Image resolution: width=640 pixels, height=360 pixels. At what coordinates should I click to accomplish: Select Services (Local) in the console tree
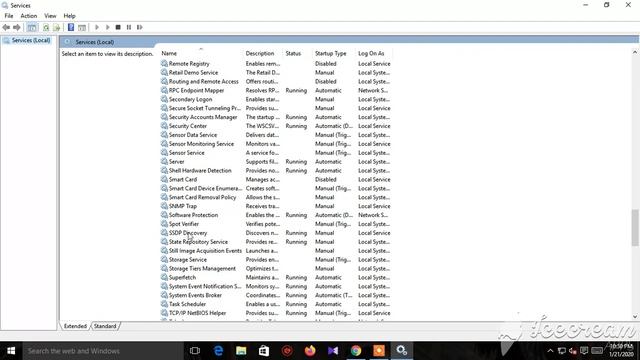point(31,40)
